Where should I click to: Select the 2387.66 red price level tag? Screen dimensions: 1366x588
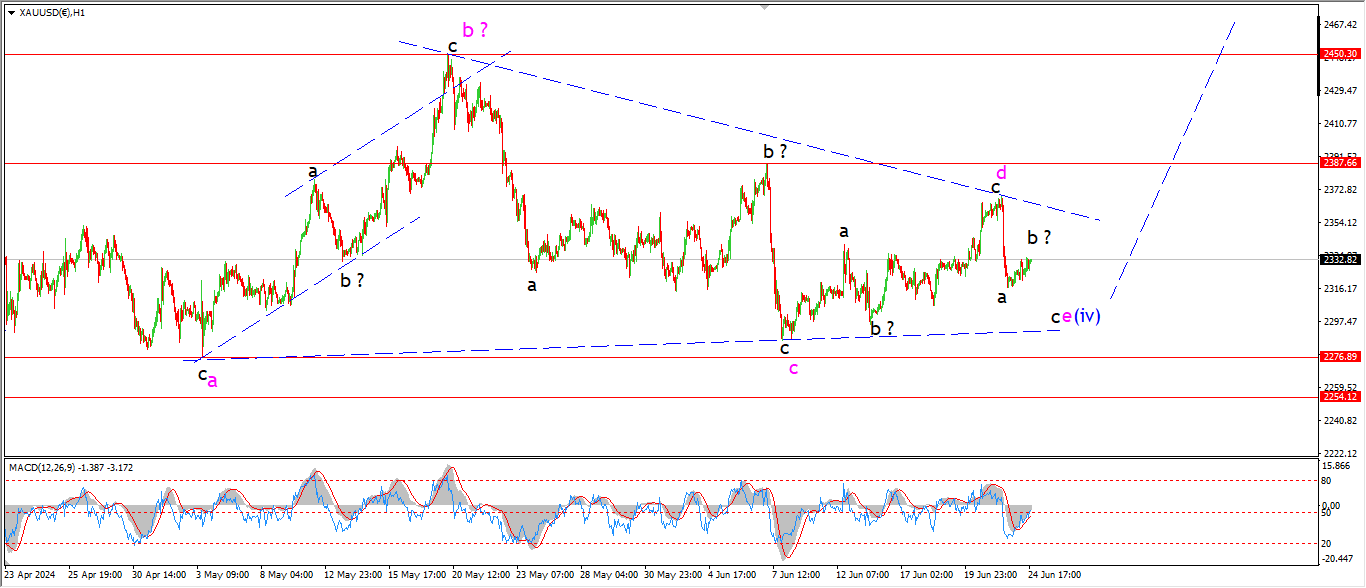(x=1339, y=162)
